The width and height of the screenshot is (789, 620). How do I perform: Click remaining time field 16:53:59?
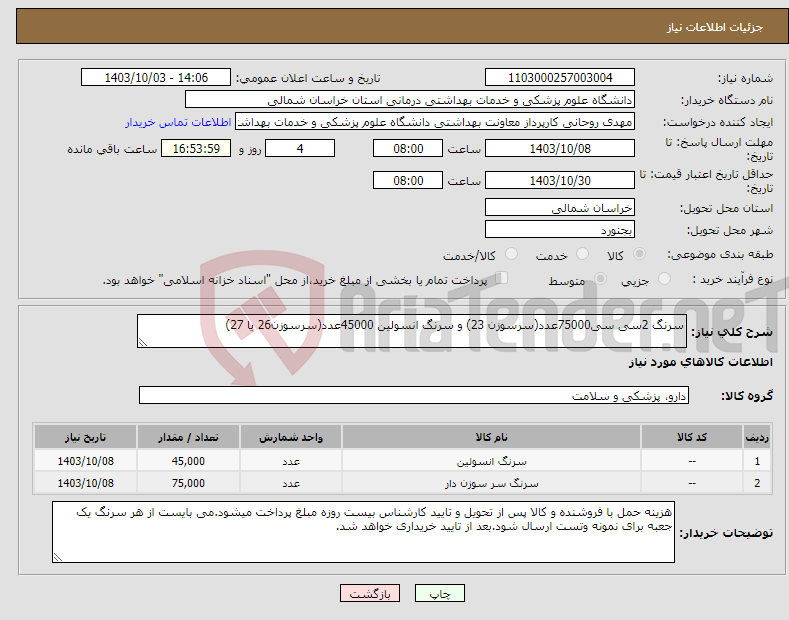point(196,148)
